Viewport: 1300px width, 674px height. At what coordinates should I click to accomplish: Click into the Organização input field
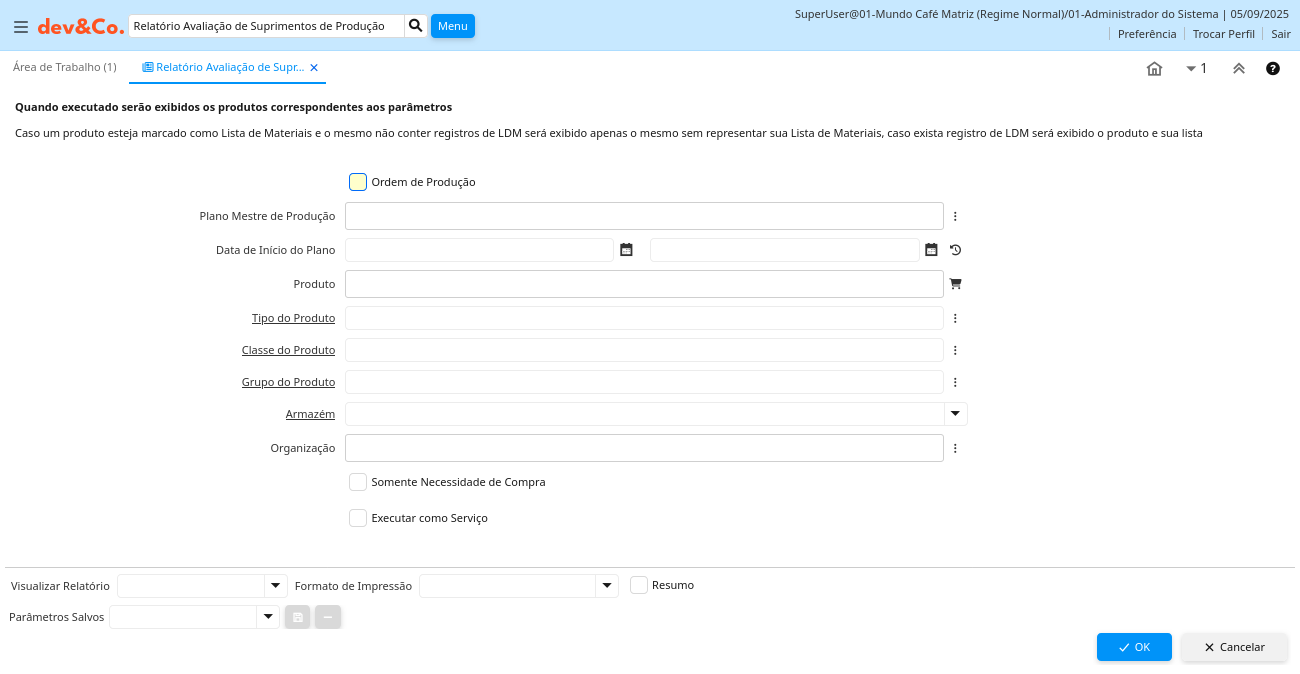(644, 448)
